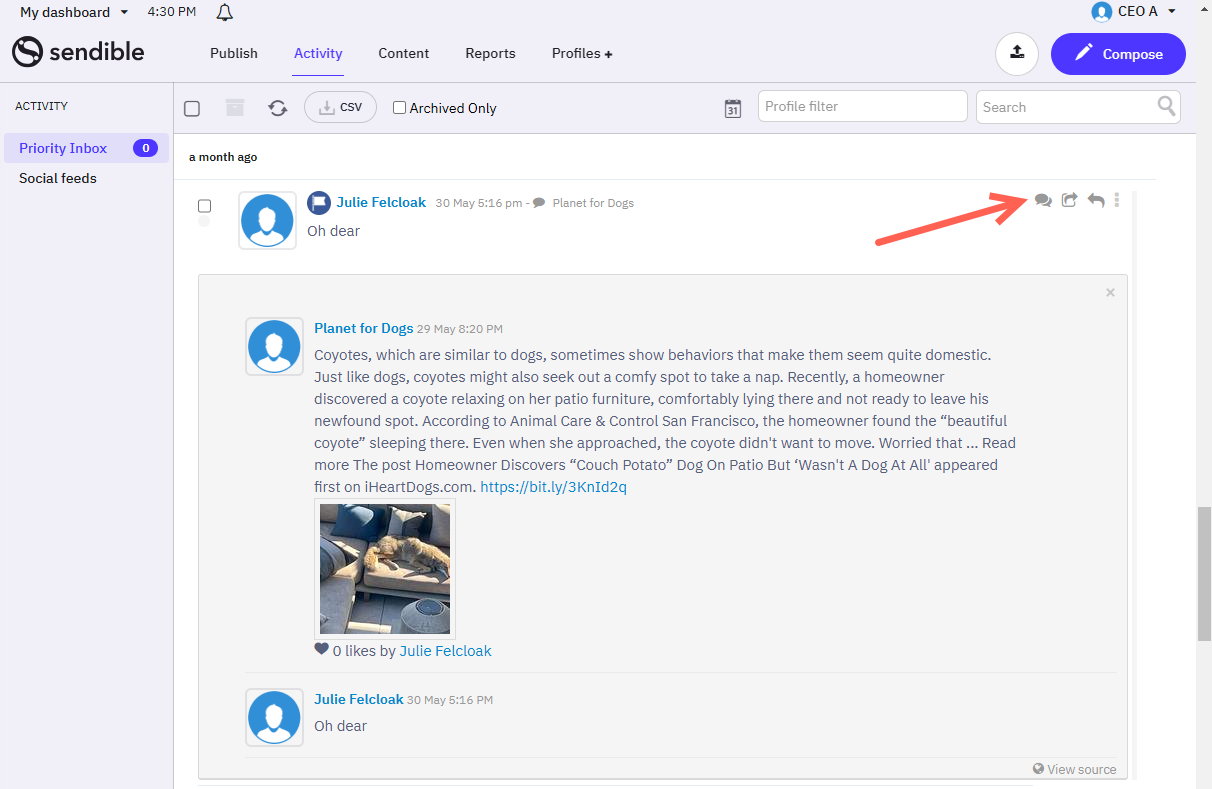Open the bit.ly/3KnId2q link
Screen dimensions: 1212x789
(x=553, y=487)
